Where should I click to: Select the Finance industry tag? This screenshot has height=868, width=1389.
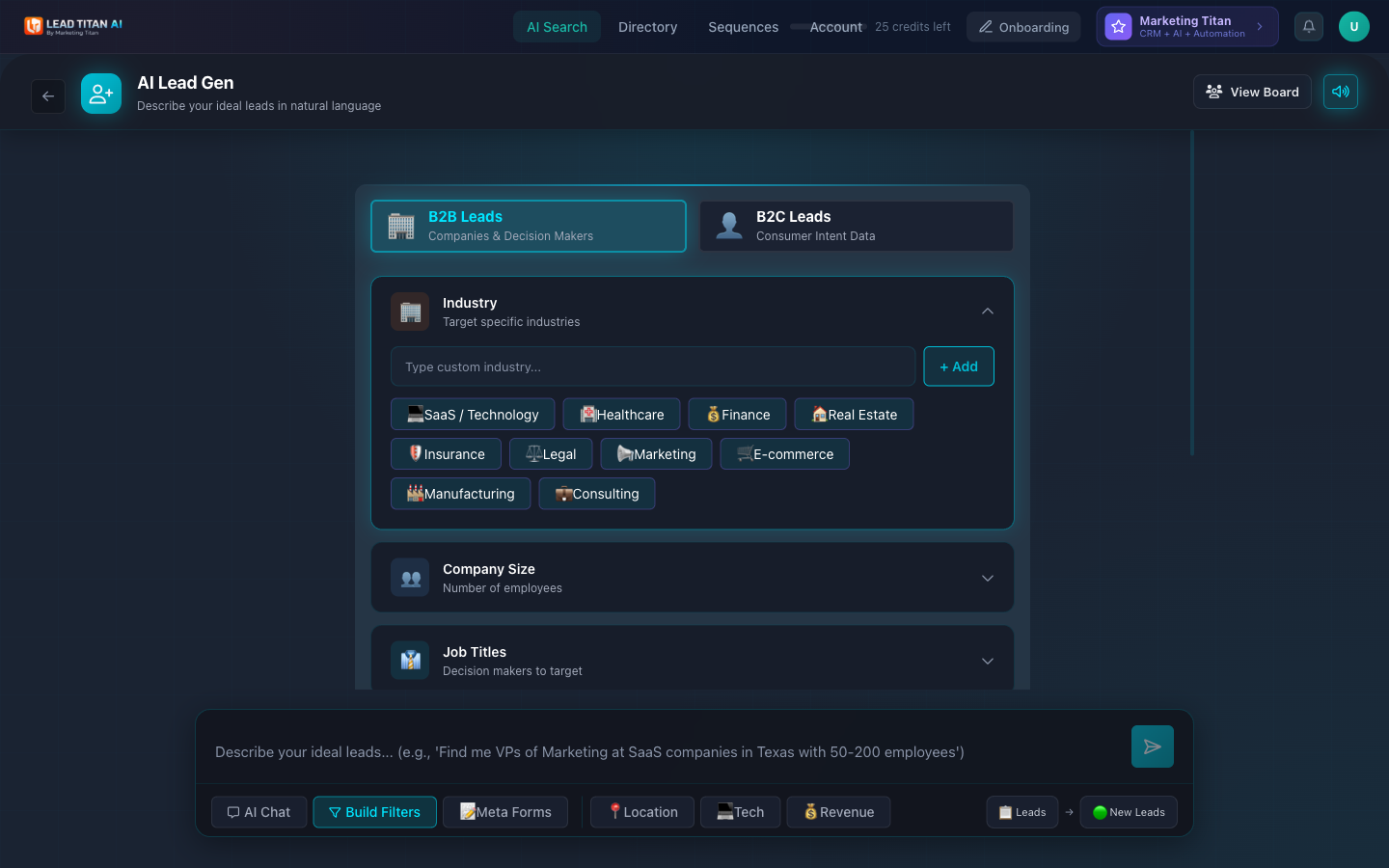736,414
